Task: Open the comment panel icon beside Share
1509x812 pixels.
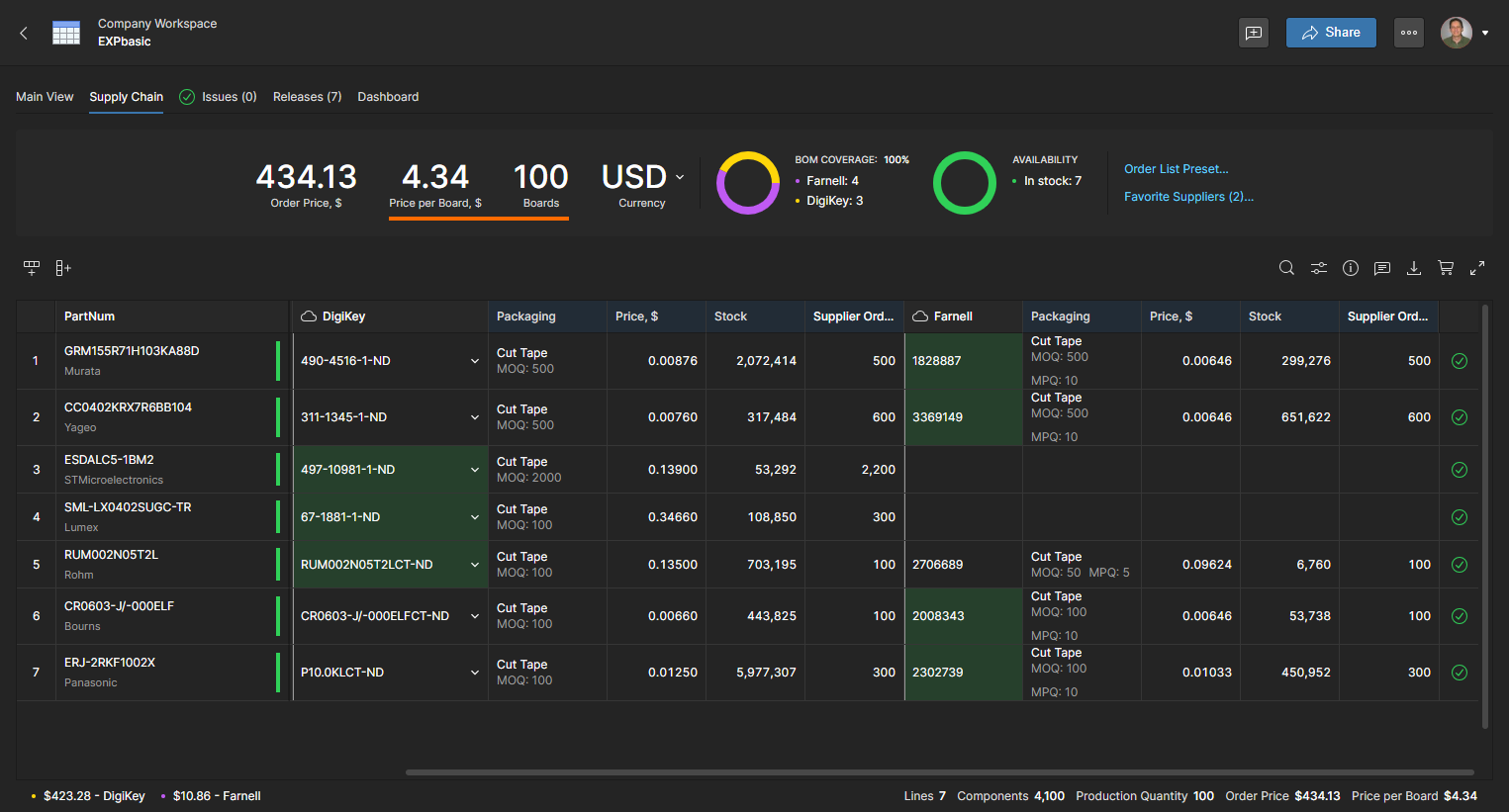Action: pos(1254,33)
